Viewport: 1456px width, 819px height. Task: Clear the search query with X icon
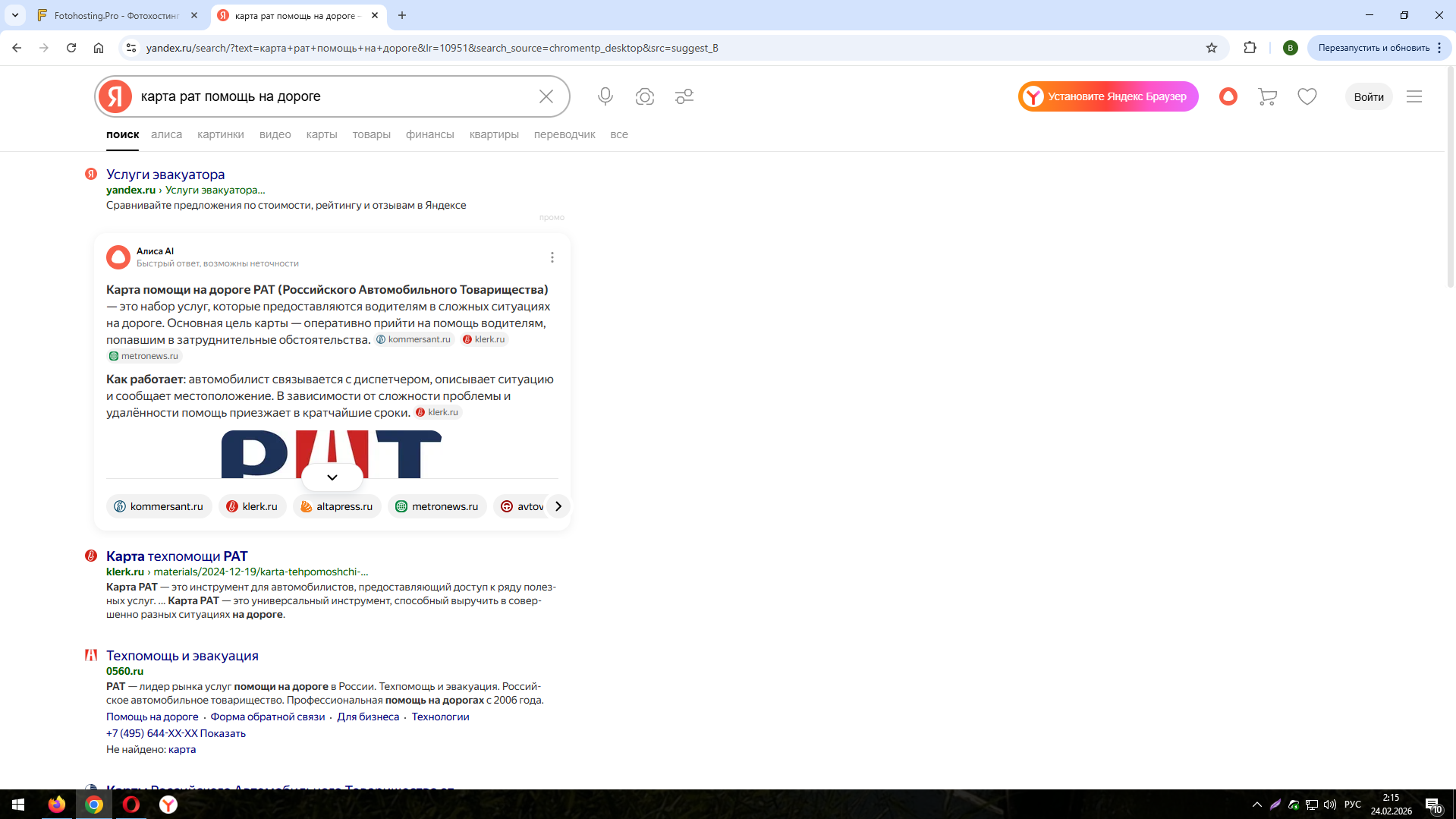546,96
